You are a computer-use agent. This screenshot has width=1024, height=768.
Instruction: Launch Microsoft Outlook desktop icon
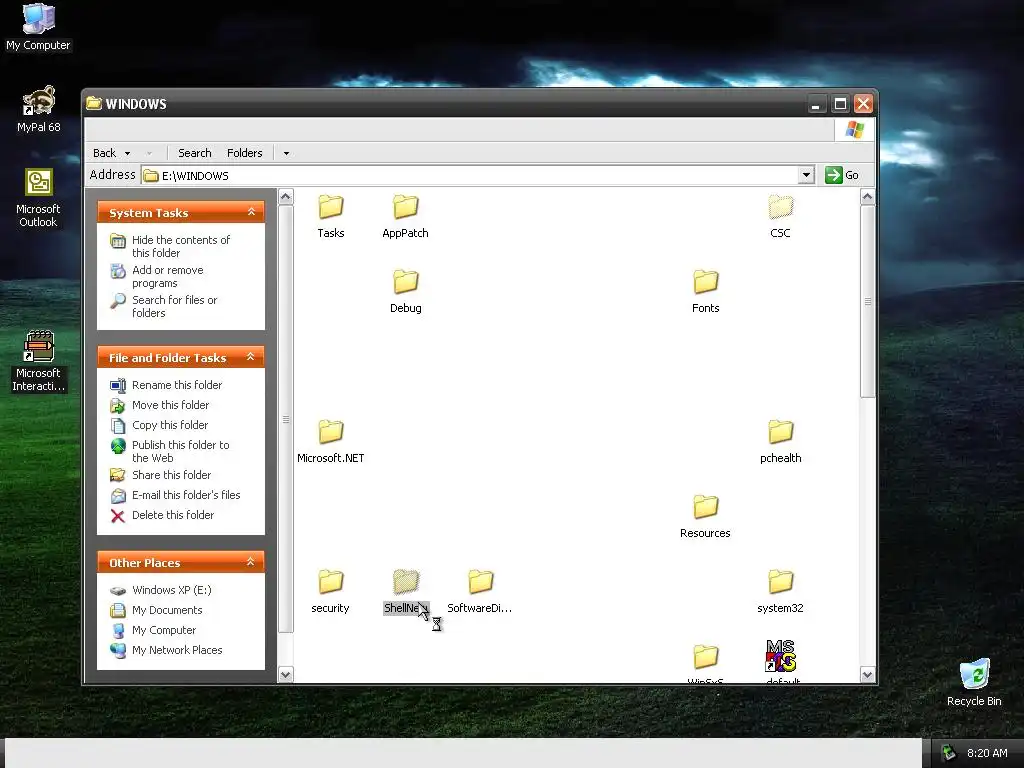point(38,198)
